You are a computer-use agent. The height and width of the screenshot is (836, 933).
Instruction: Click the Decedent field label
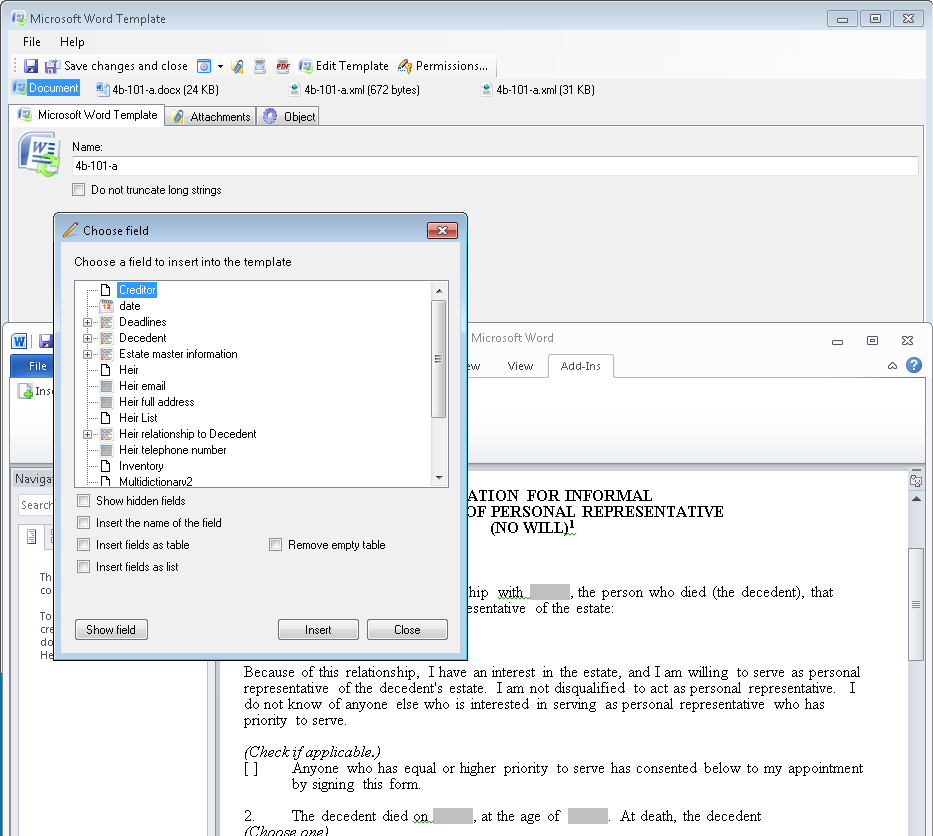click(x=143, y=338)
